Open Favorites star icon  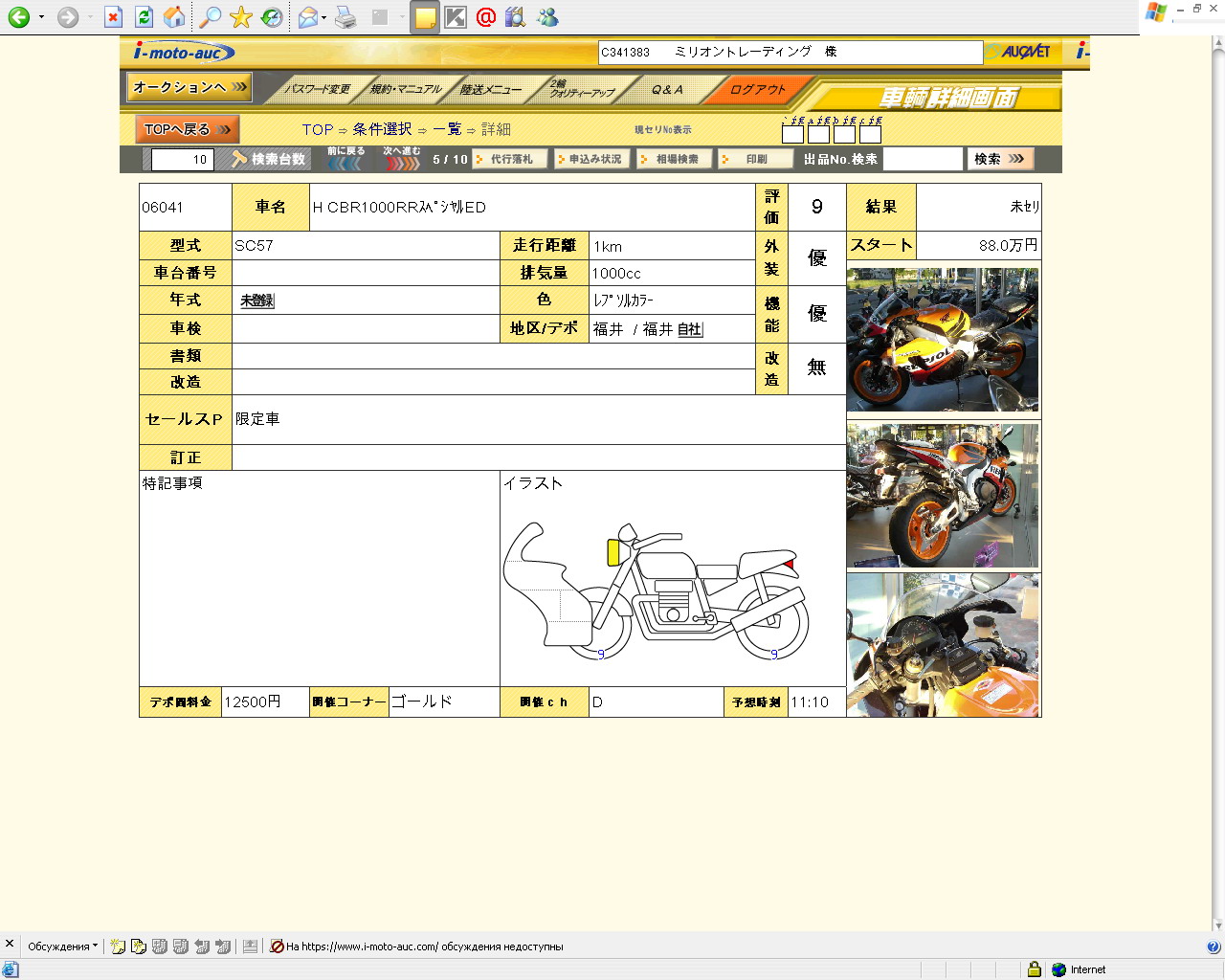pos(241,17)
